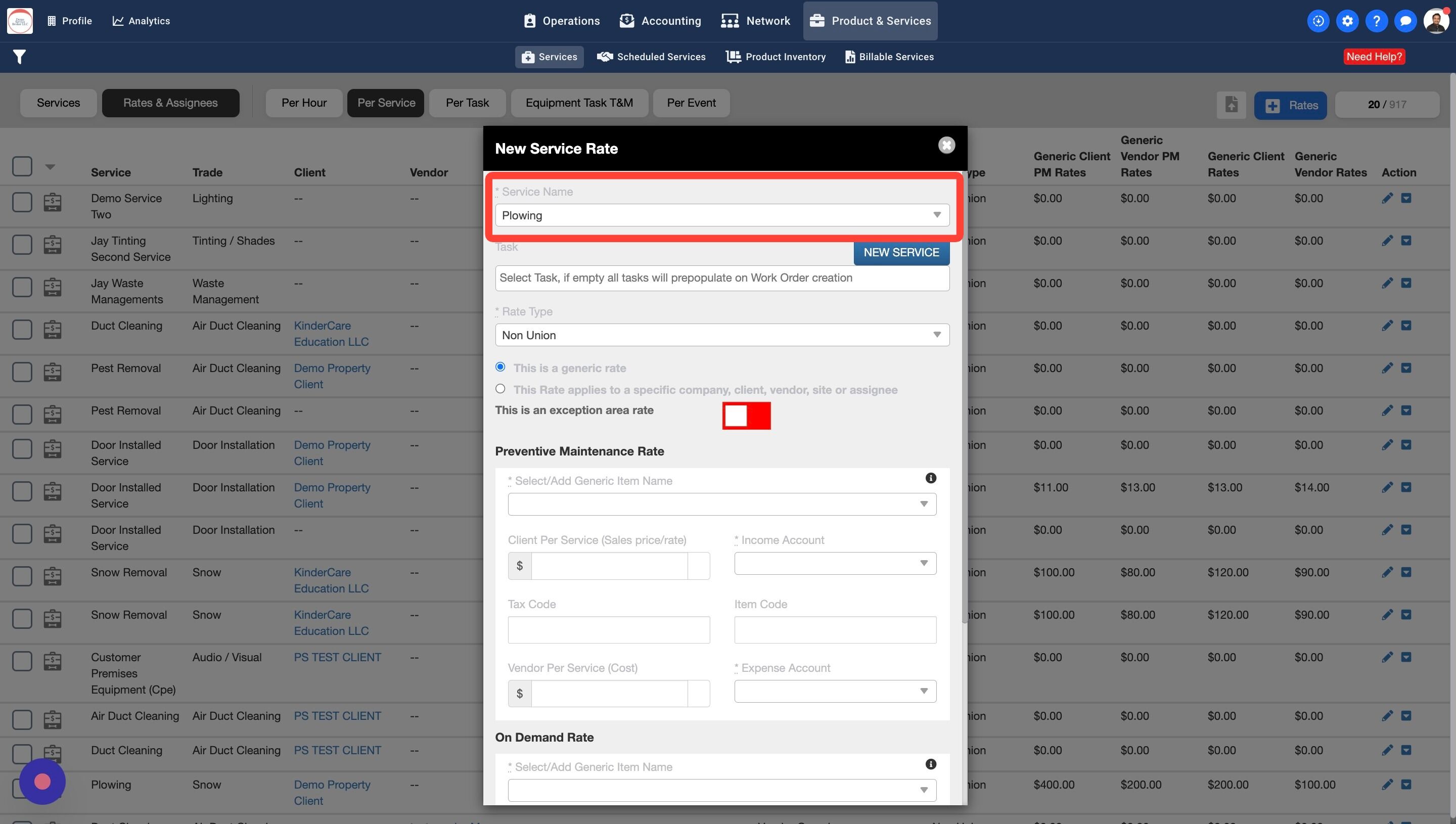Open Scheduled Services submenu

click(x=651, y=57)
